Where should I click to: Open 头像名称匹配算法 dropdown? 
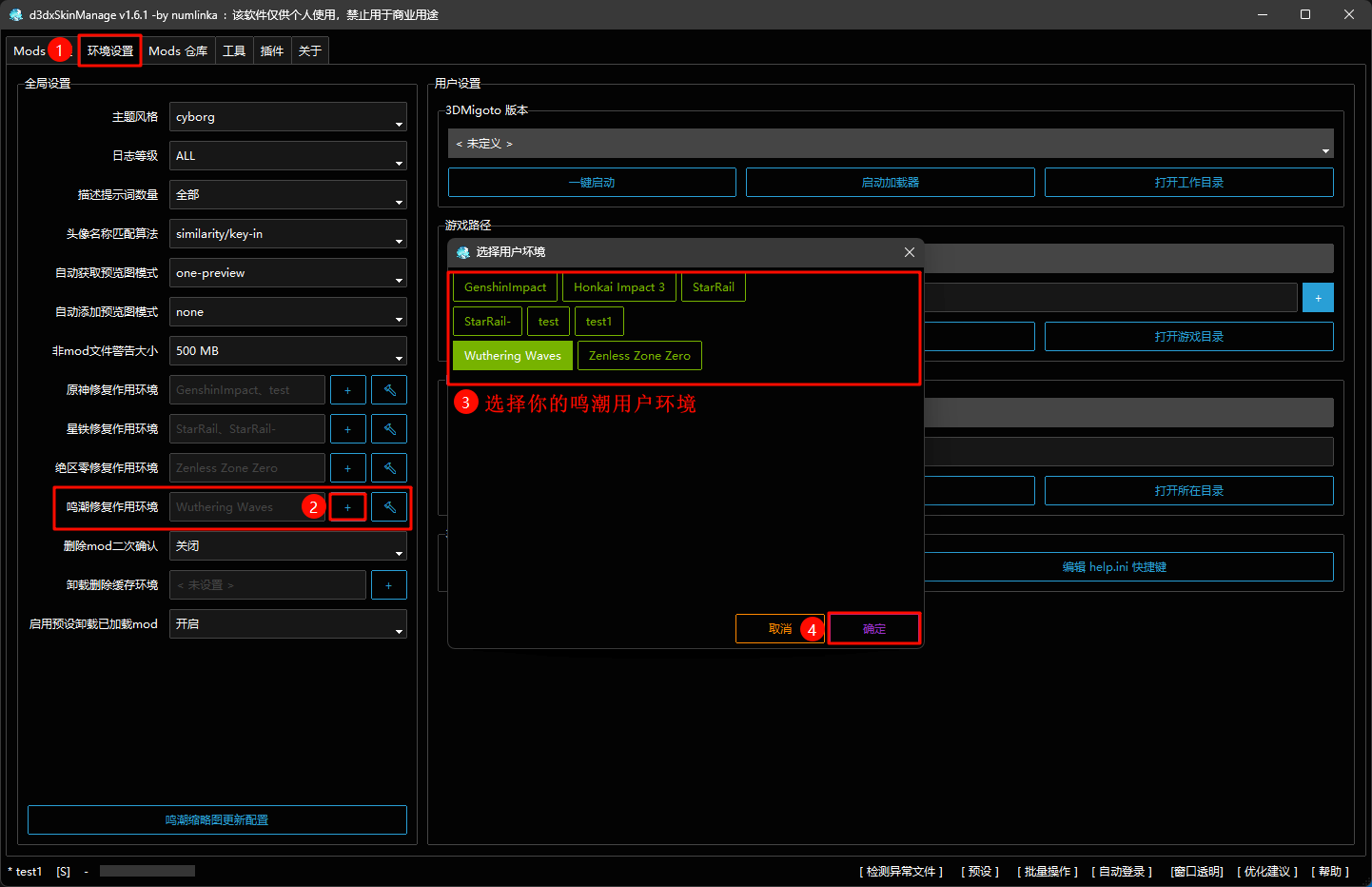point(288,234)
